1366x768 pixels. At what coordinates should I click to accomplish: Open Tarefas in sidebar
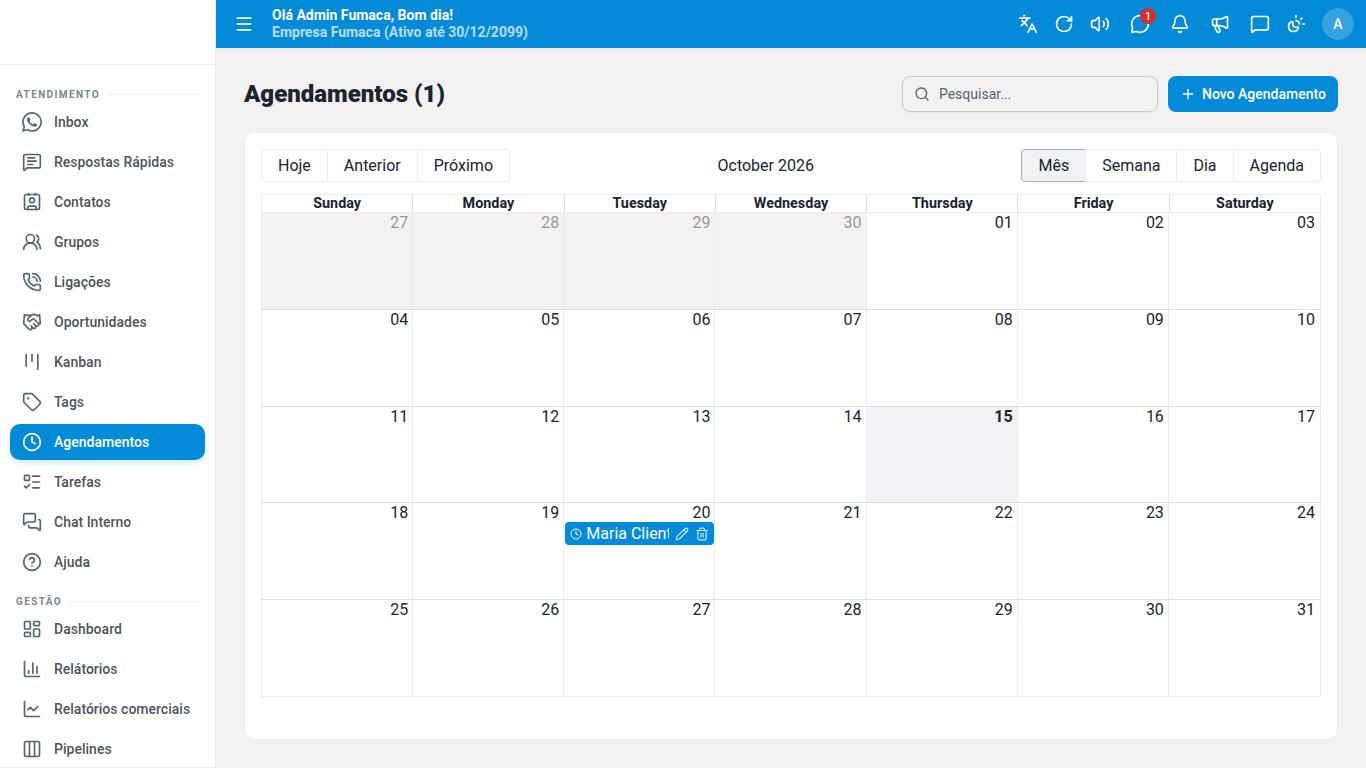tap(107, 482)
